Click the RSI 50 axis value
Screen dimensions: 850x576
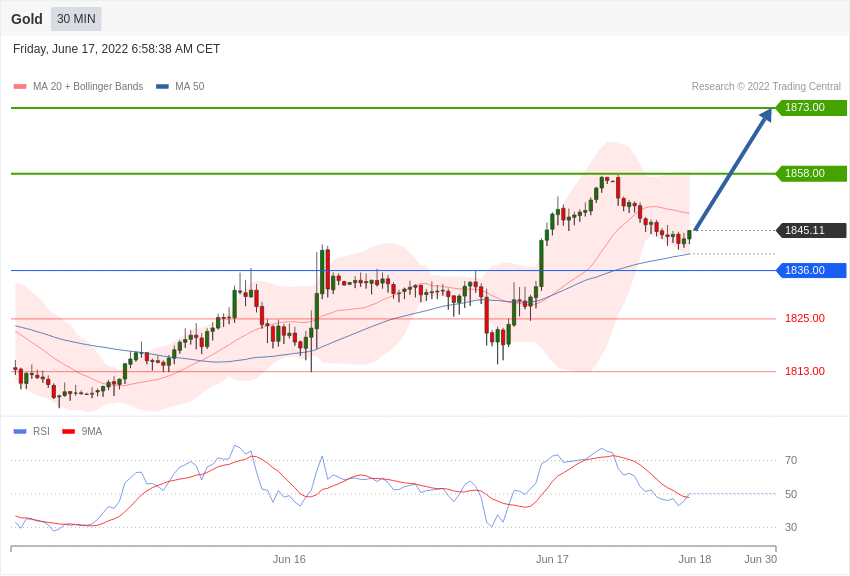pyautogui.click(x=791, y=494)
